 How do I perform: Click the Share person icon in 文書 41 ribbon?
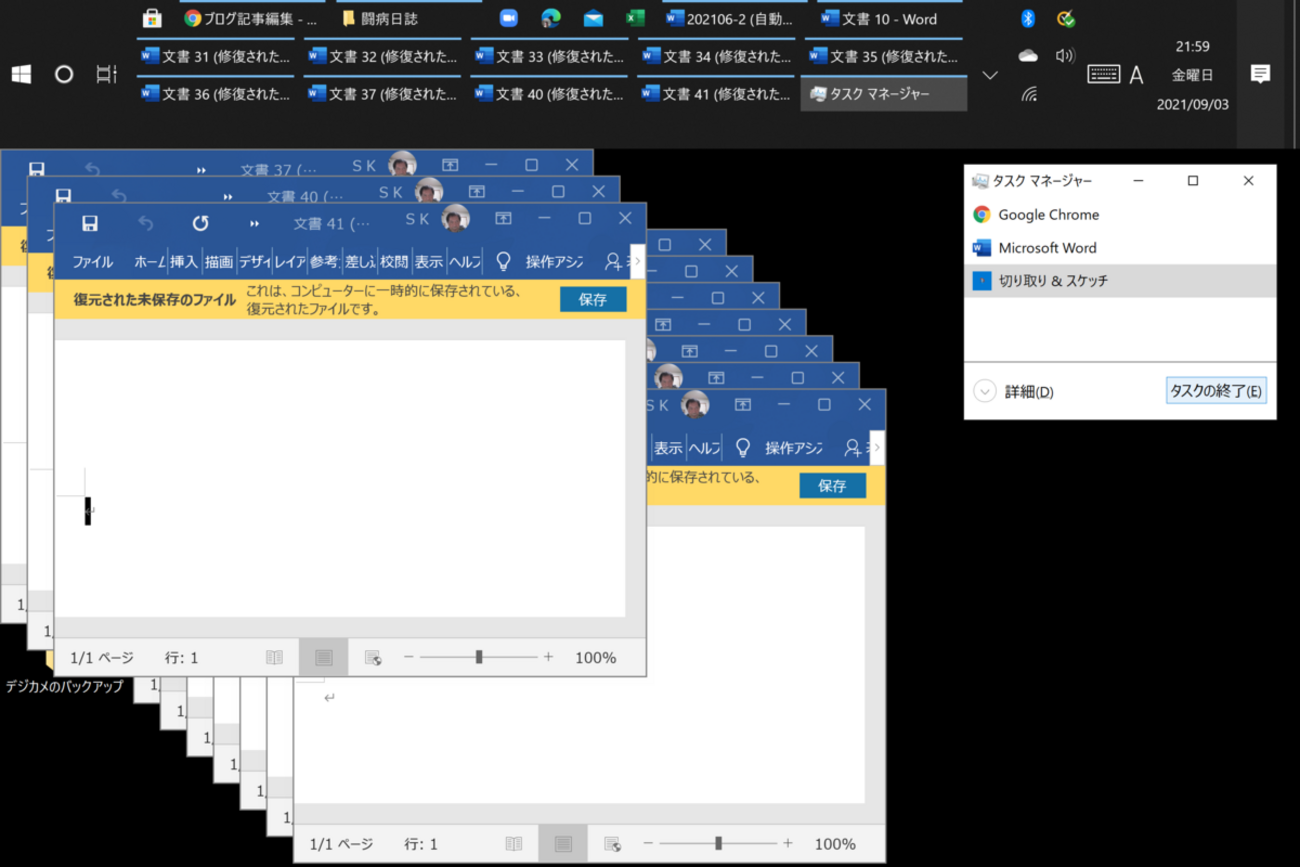tap(613, 262)
